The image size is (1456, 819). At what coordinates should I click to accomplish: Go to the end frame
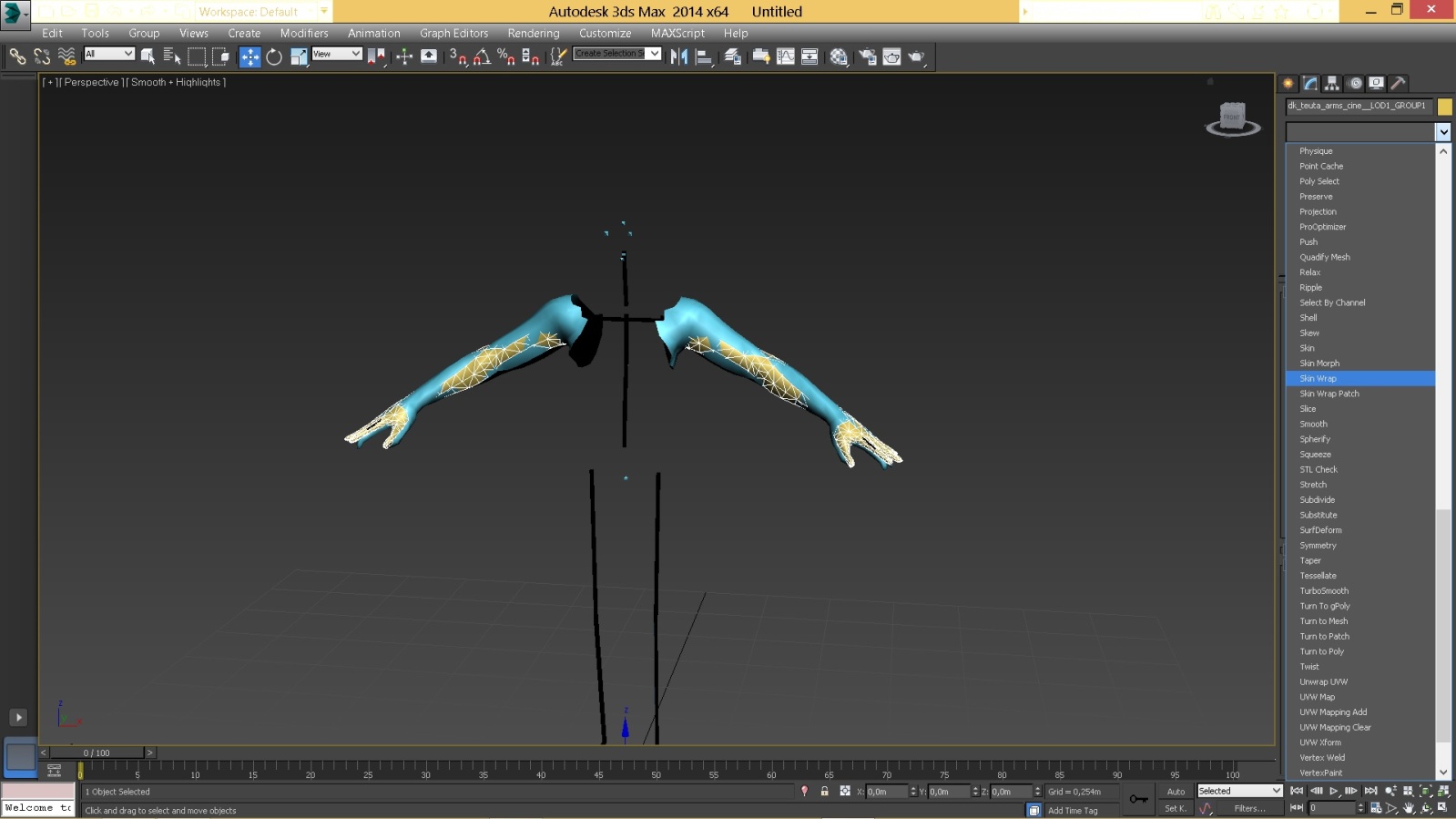click(x=1370, y=791)
